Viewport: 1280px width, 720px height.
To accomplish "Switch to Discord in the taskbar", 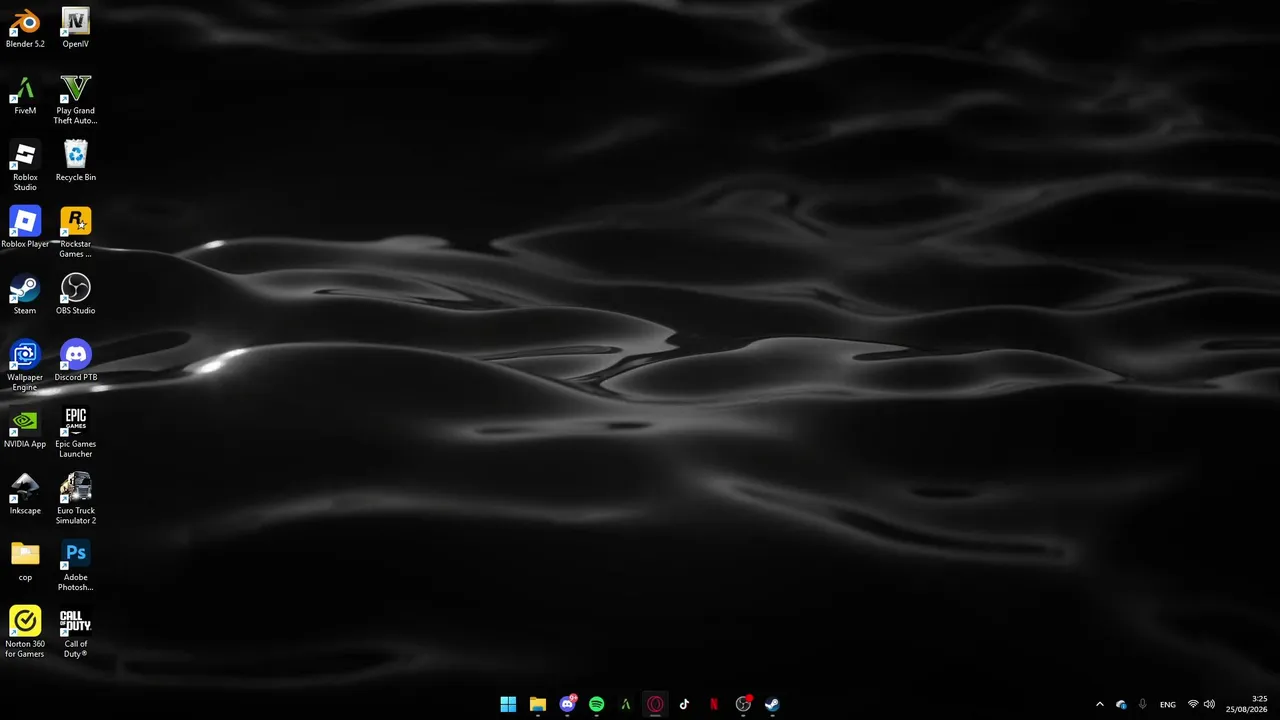I will [x=568, y=704].
